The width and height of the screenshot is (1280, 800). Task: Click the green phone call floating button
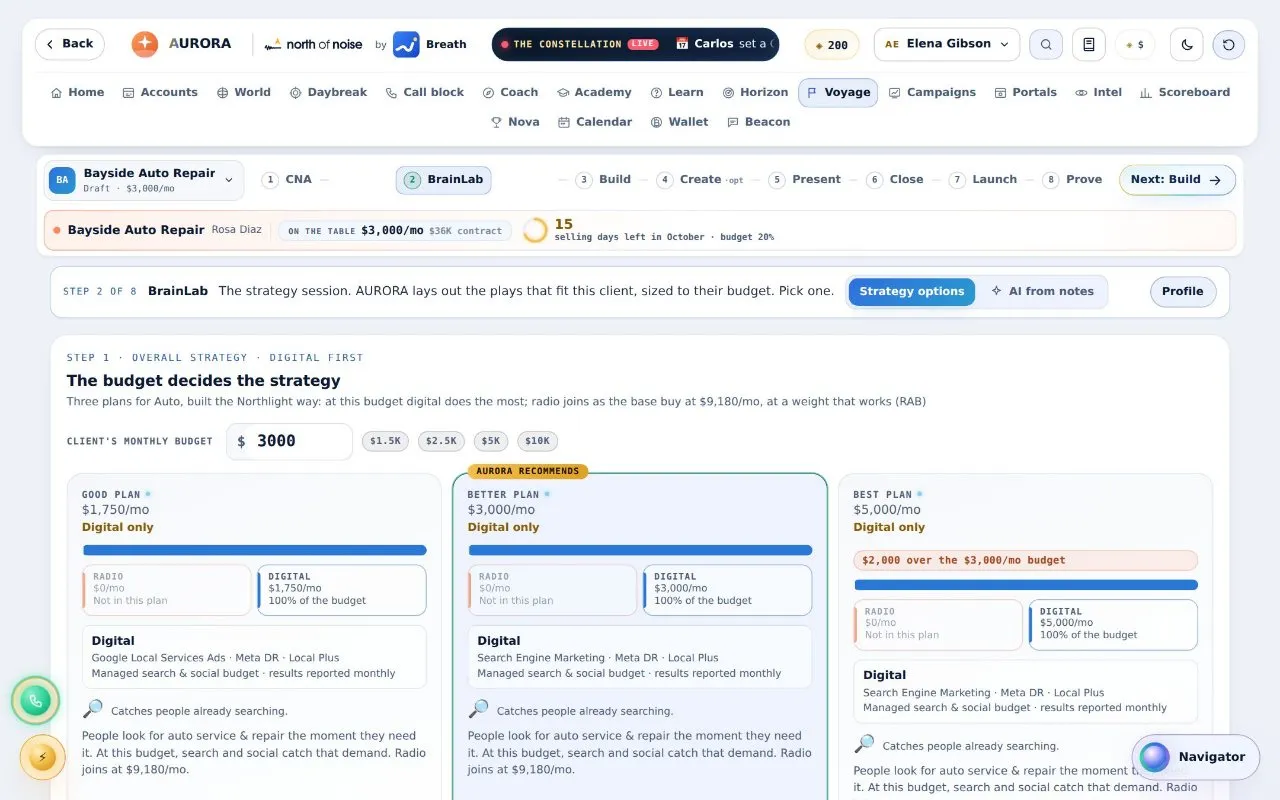[36, 701]
